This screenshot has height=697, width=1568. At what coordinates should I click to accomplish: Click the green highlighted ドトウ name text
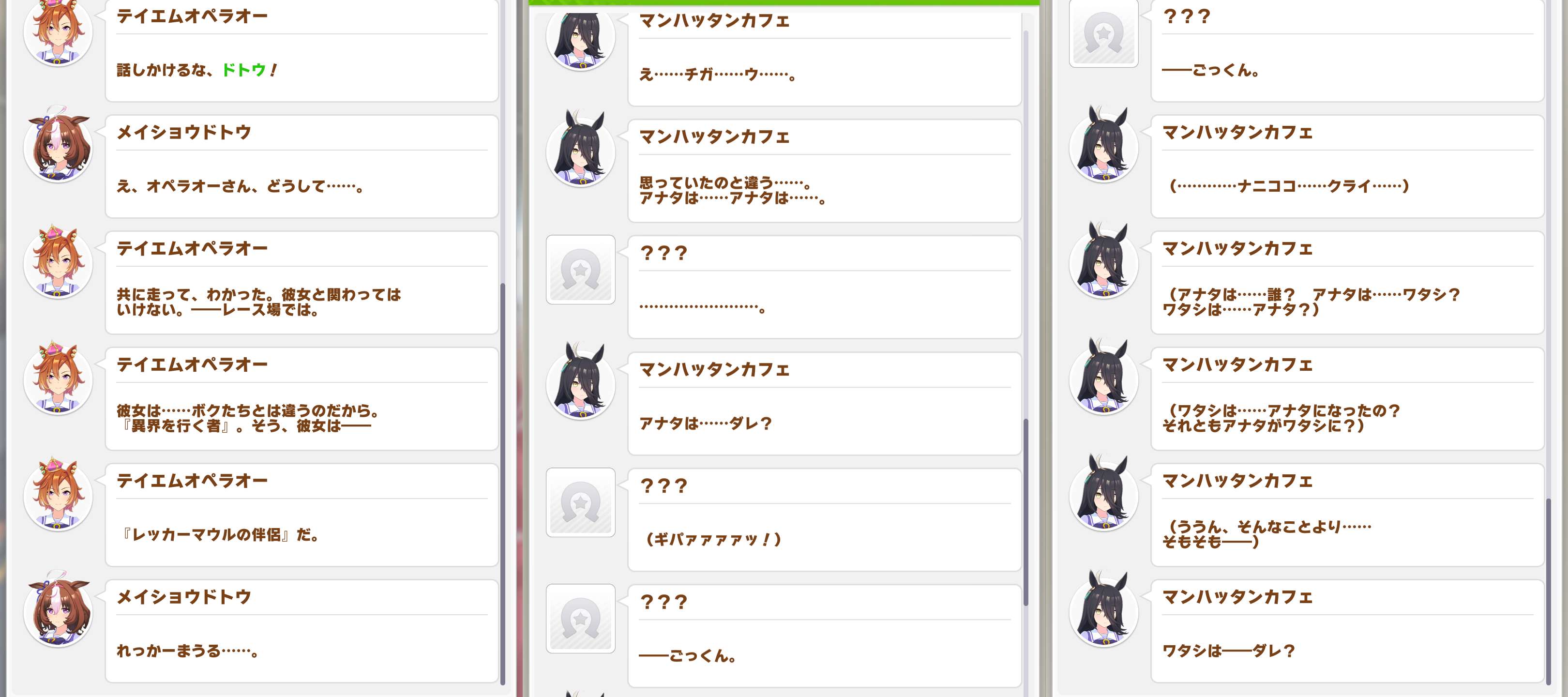[244, 70]
